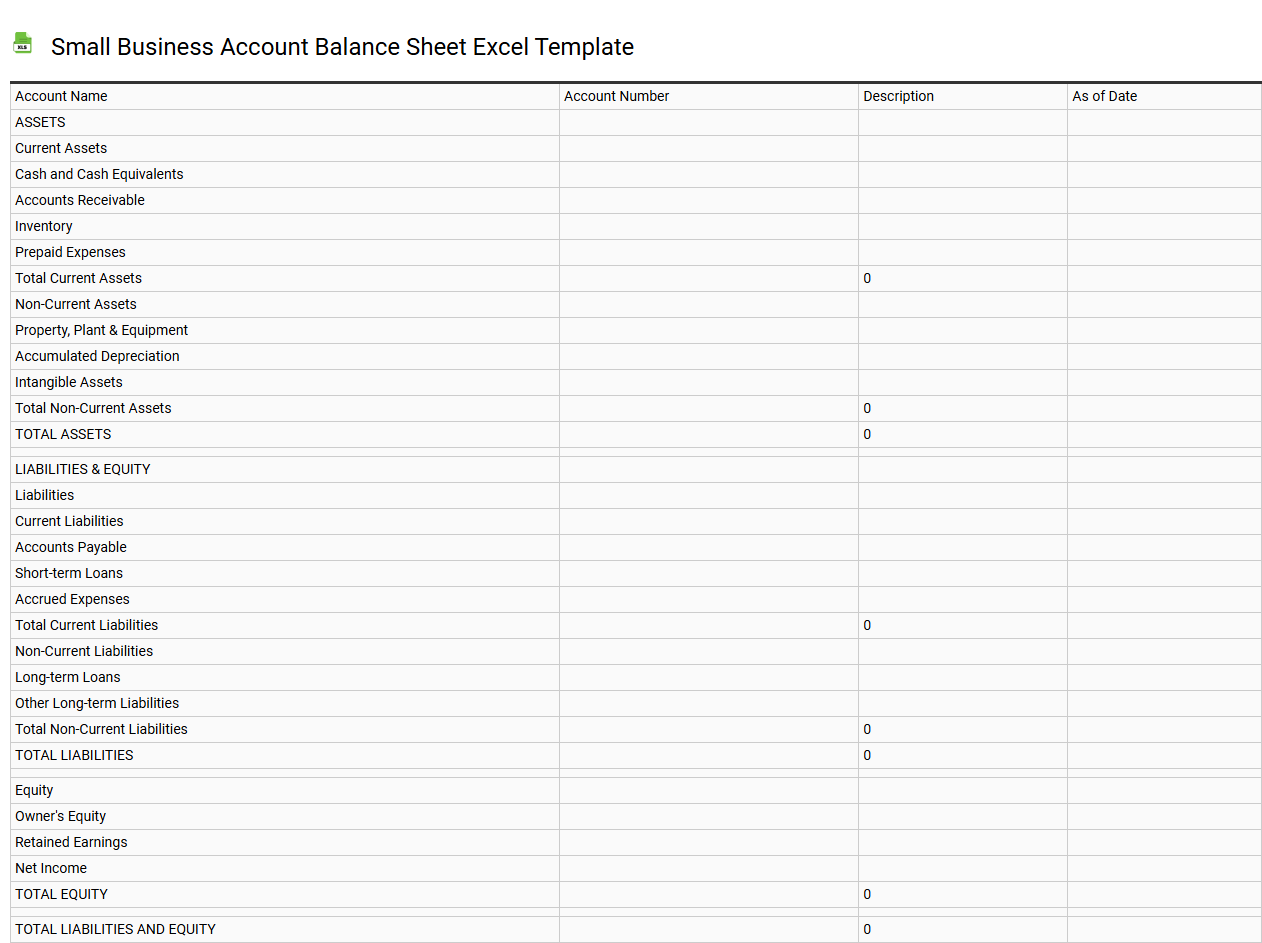This screenshot has height=943, width=1262.
Task: Click the Total Current Assets zero value
Action: point(866,278)
